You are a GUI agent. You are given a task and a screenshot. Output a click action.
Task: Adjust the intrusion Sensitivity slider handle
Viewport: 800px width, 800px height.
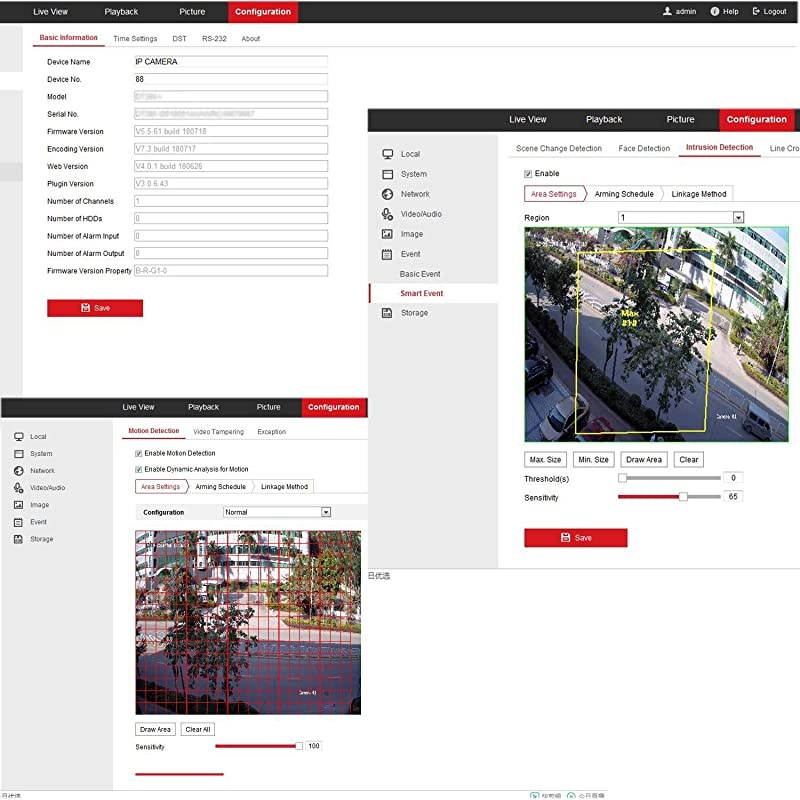(683, 496)
